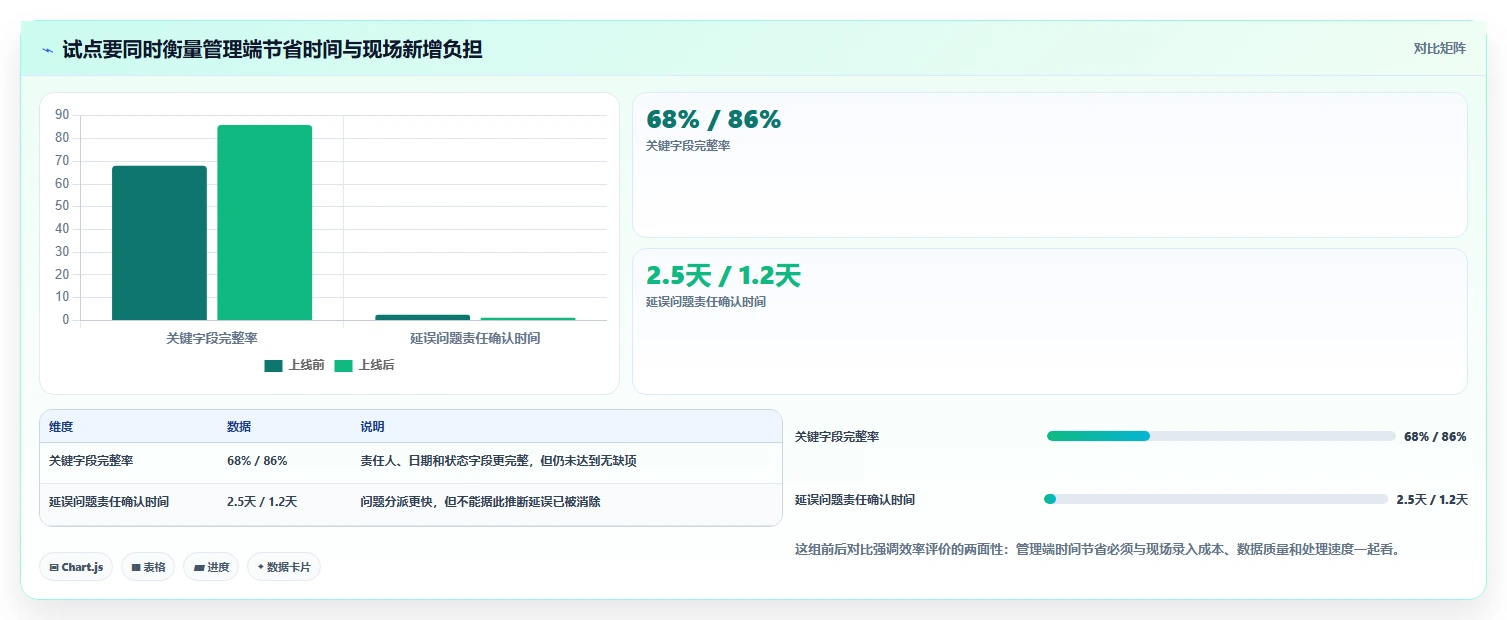The width and height of the screenshot is (1507, 620).
Task: Click the 说明 table column header
Action: coord(372,427)
